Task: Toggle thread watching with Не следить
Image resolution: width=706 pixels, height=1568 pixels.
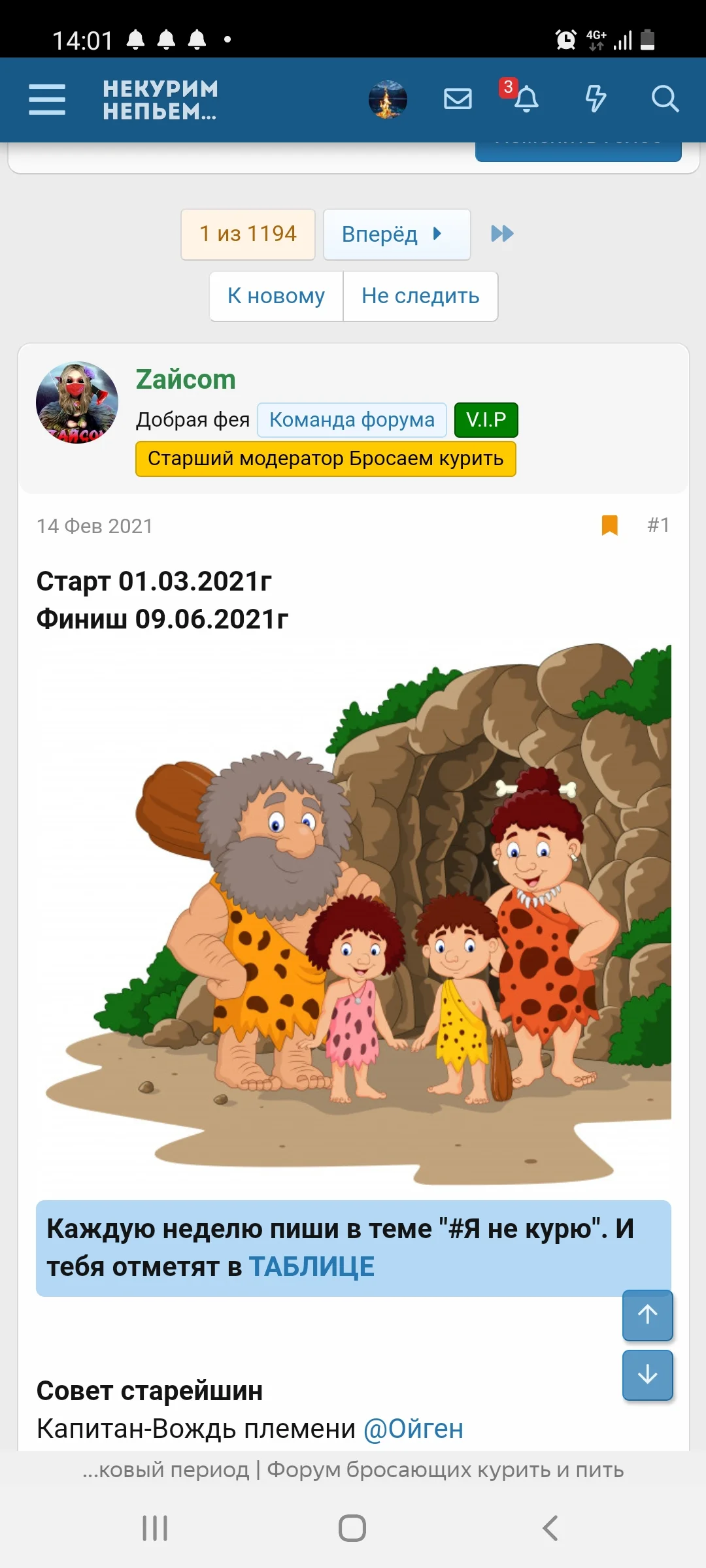Action: [x=420, y=296]
